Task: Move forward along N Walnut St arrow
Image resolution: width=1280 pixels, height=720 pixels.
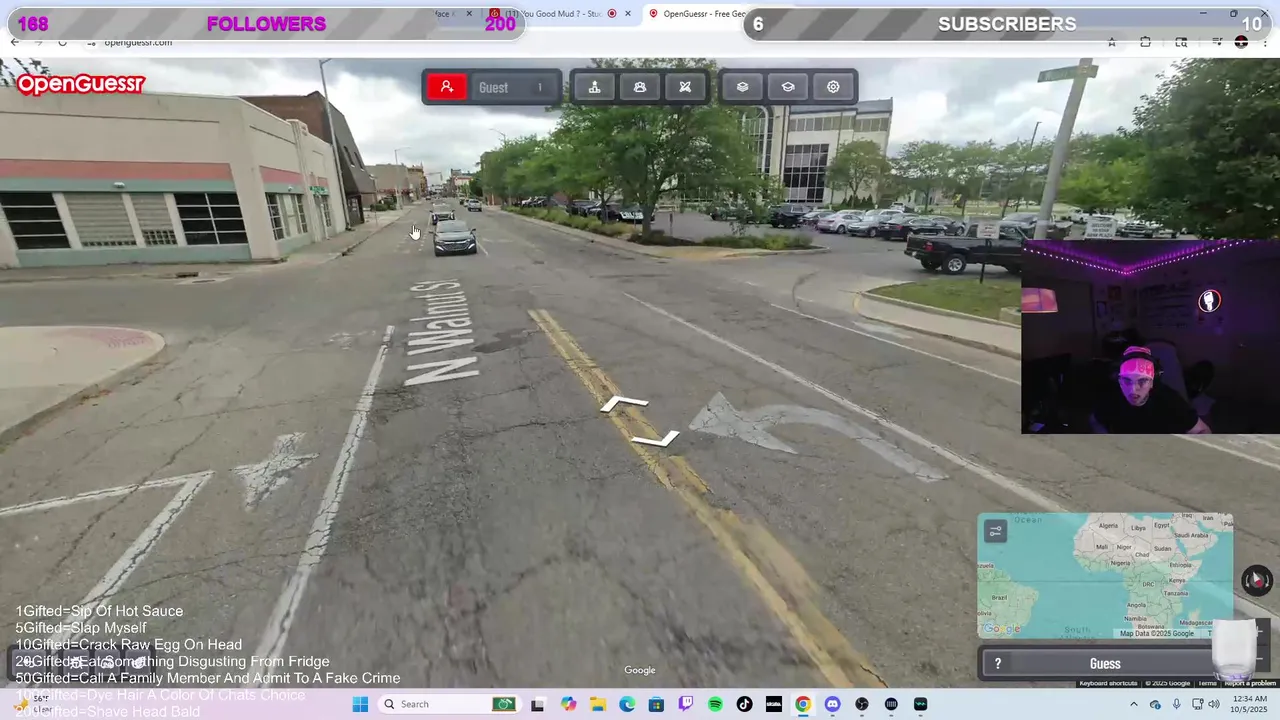Action: [x=624, y=404]
